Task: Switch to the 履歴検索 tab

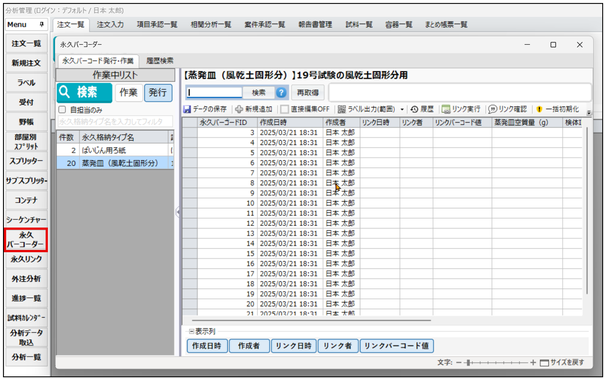Action: click(160, 61)
